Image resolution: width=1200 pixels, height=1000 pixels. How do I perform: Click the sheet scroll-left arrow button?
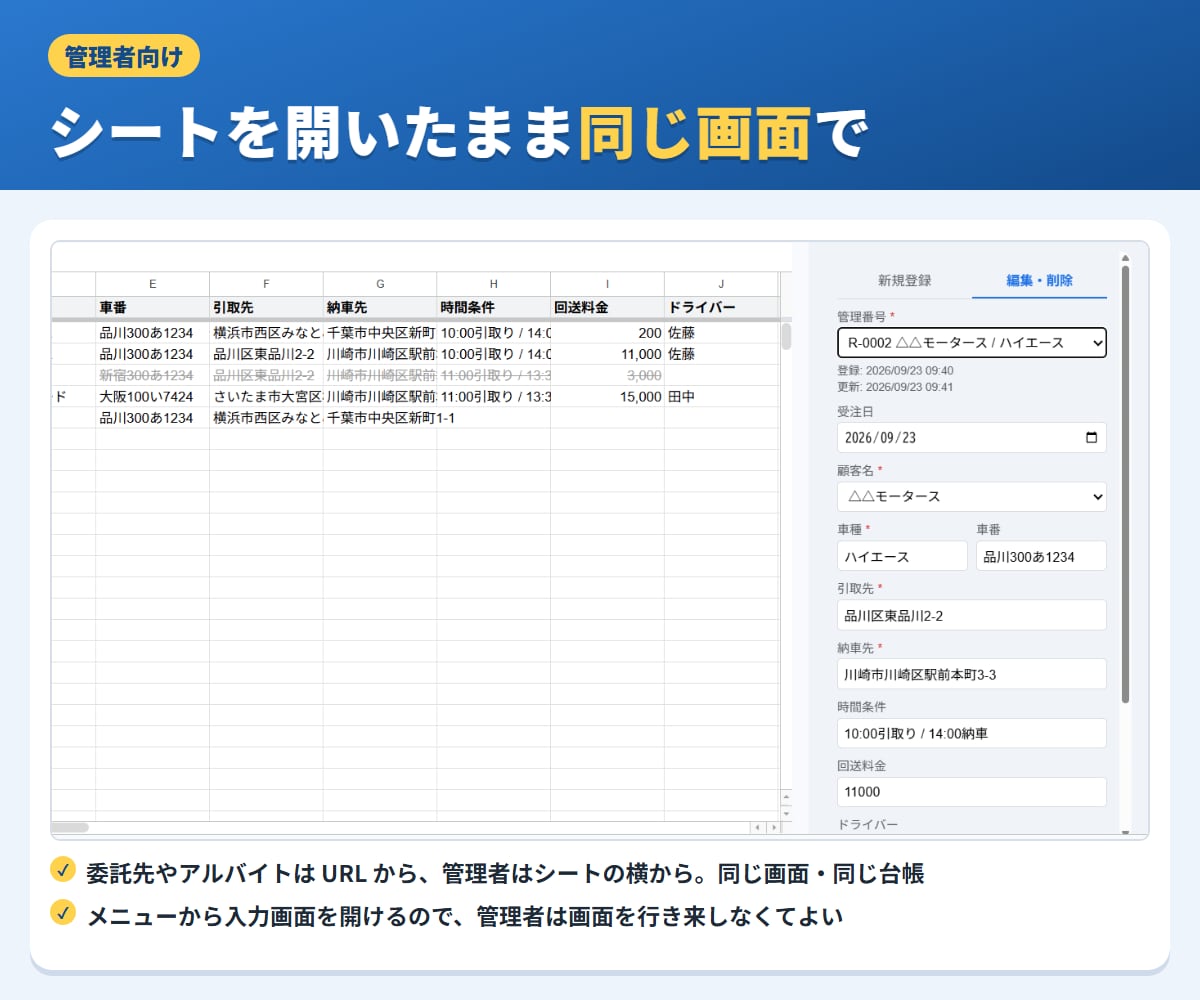click(x=757, y=828)
